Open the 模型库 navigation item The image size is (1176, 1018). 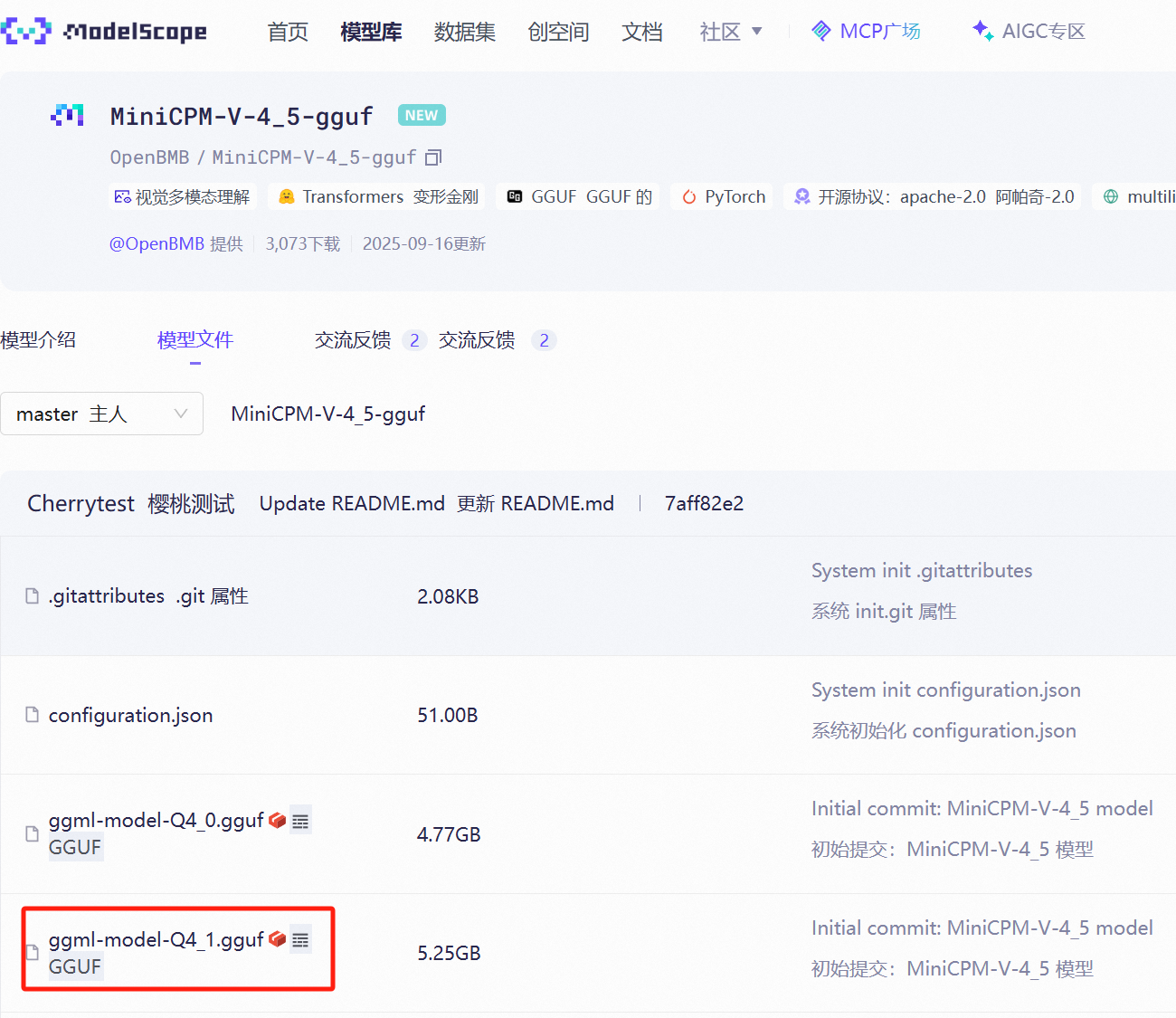371,32
